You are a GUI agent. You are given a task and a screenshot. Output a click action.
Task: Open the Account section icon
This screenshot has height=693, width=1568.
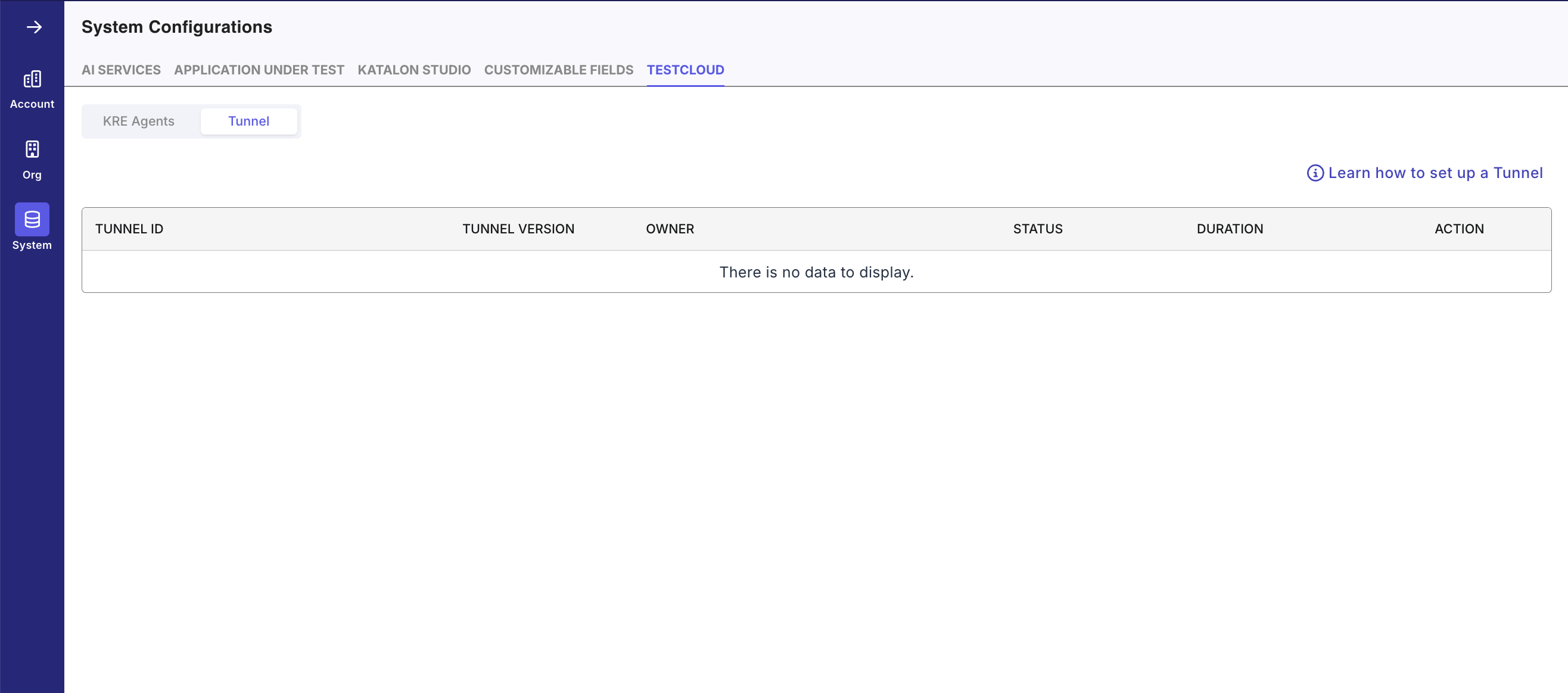click(x=32, y=79)
